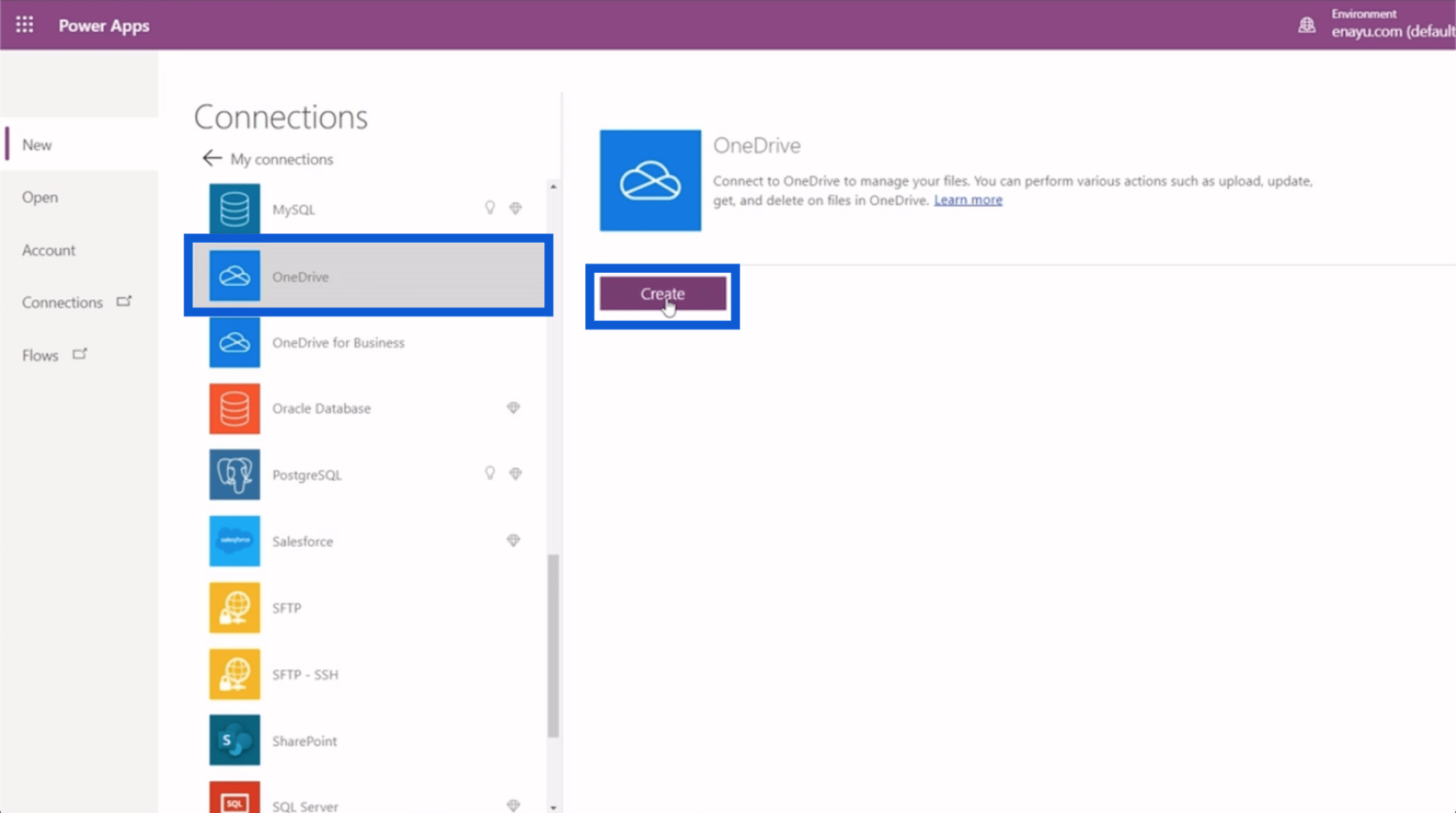Screen dimensions: 1456x813
Task: Open the Learn more link
Action: [968, 200]
